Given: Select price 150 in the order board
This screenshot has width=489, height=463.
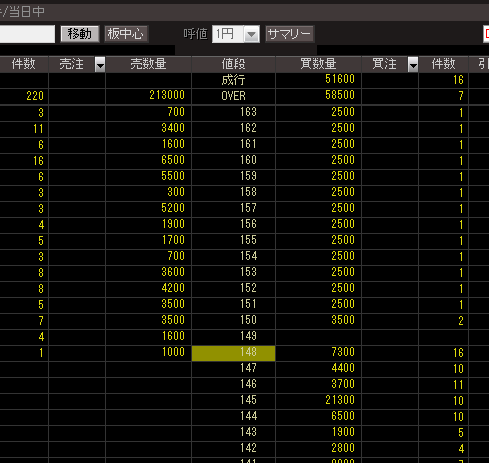Looking at the screenshot, I should tap(233, 320).
